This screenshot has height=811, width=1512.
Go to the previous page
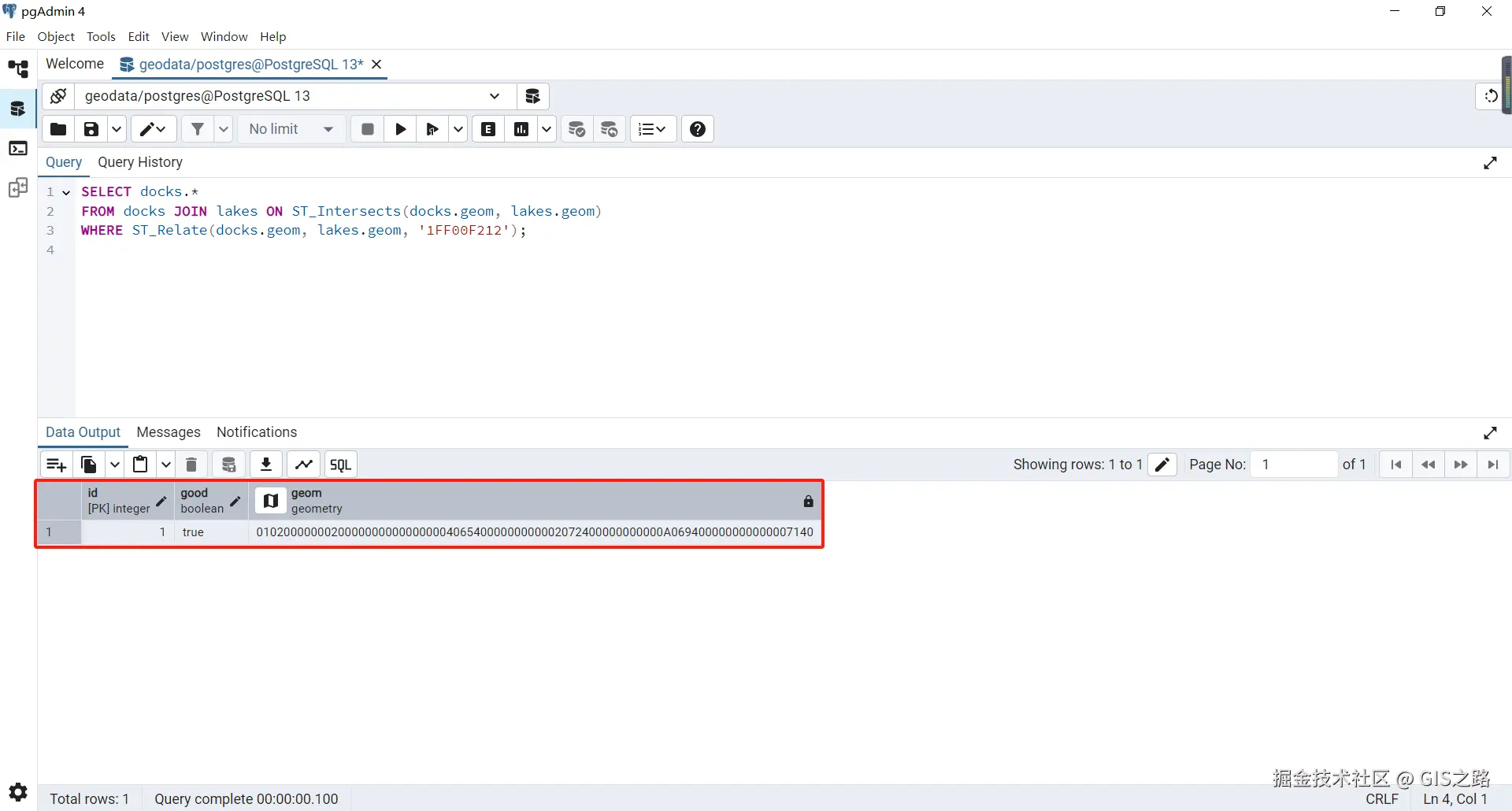click(1429, 465)
